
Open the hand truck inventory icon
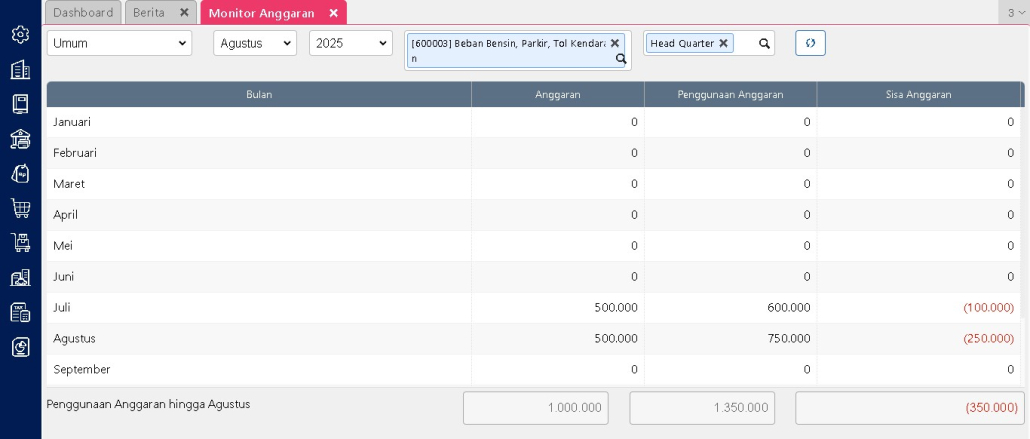pyautogui.click(x=19, y=243)
